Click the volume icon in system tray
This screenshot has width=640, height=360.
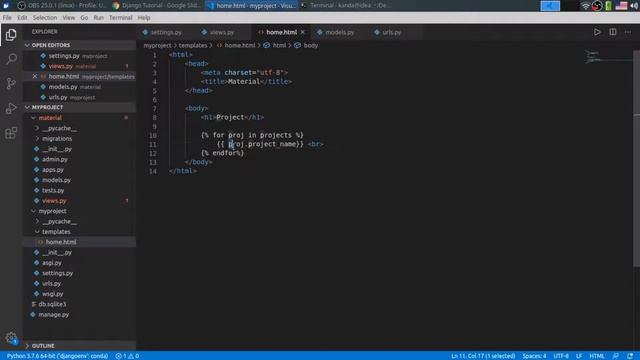point(634,6)
